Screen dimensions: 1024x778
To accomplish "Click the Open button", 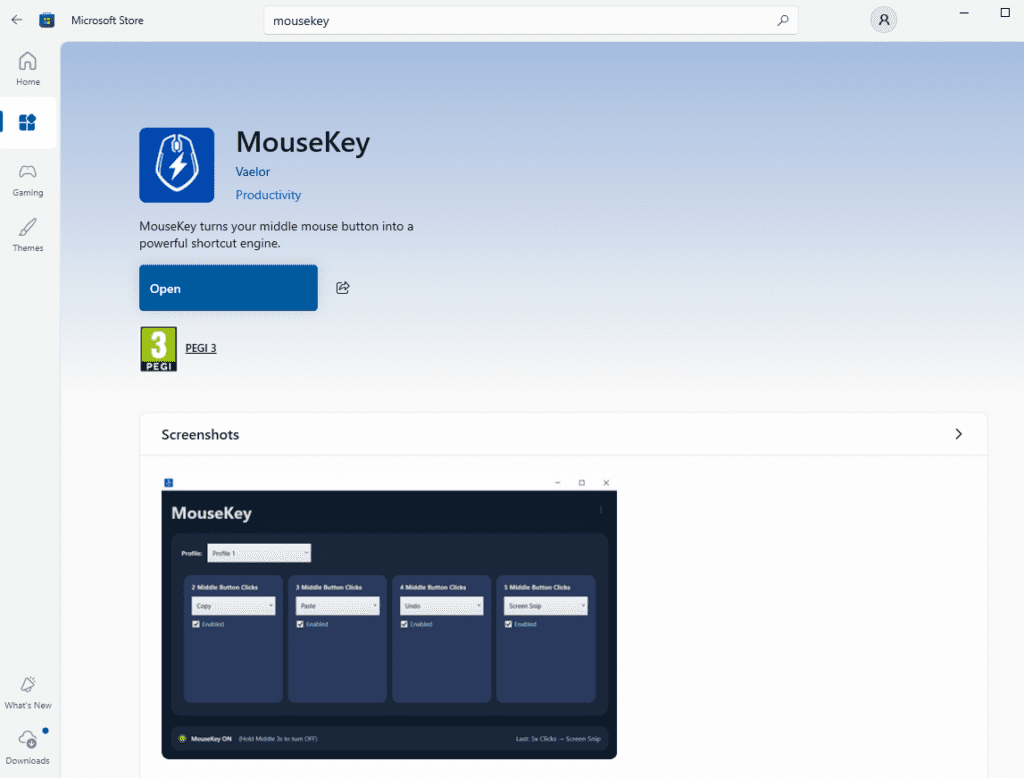I will [x=228, y=288].
